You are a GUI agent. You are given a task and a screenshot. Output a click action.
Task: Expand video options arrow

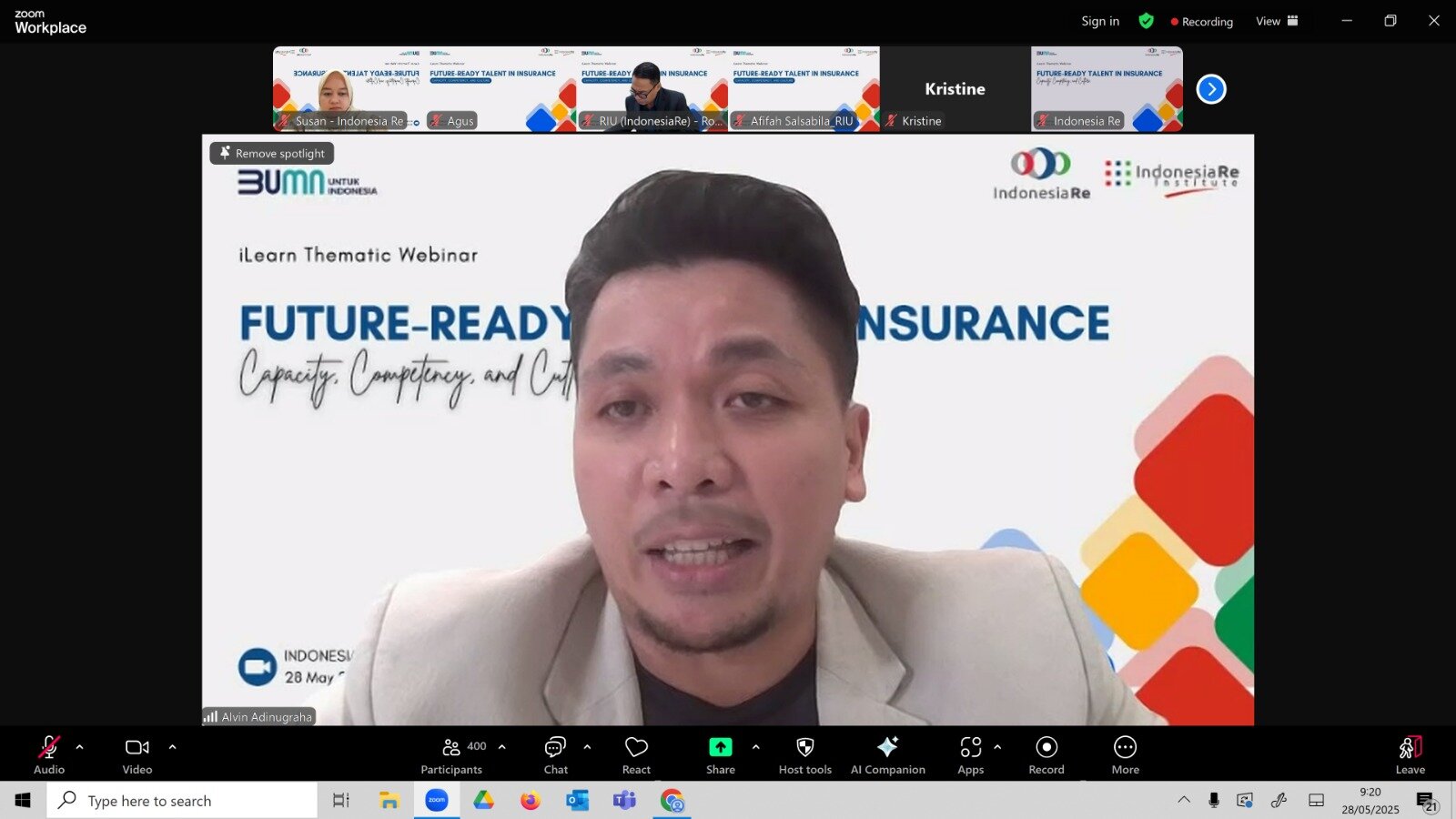click(173, 747)
